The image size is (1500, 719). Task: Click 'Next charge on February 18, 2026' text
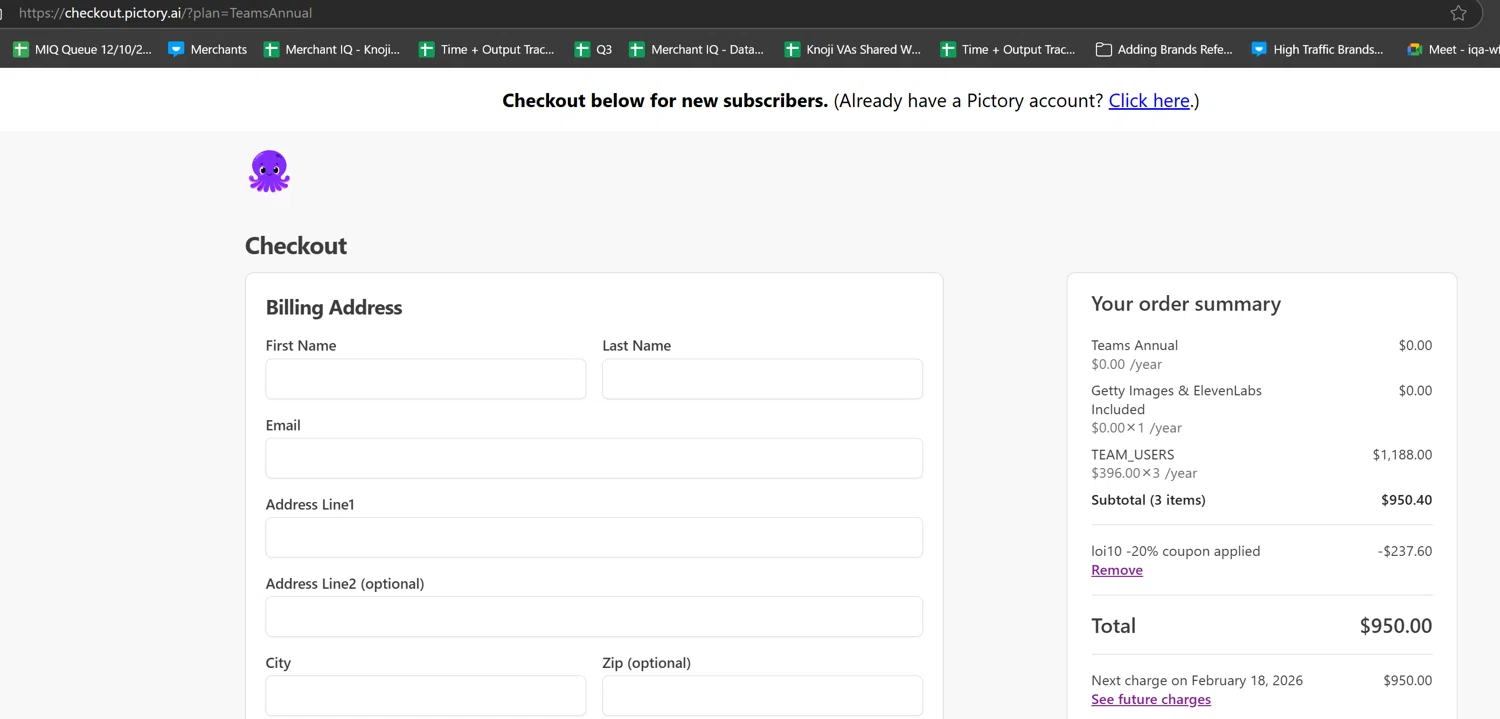pyautogui.click(x=1197, y=680)
